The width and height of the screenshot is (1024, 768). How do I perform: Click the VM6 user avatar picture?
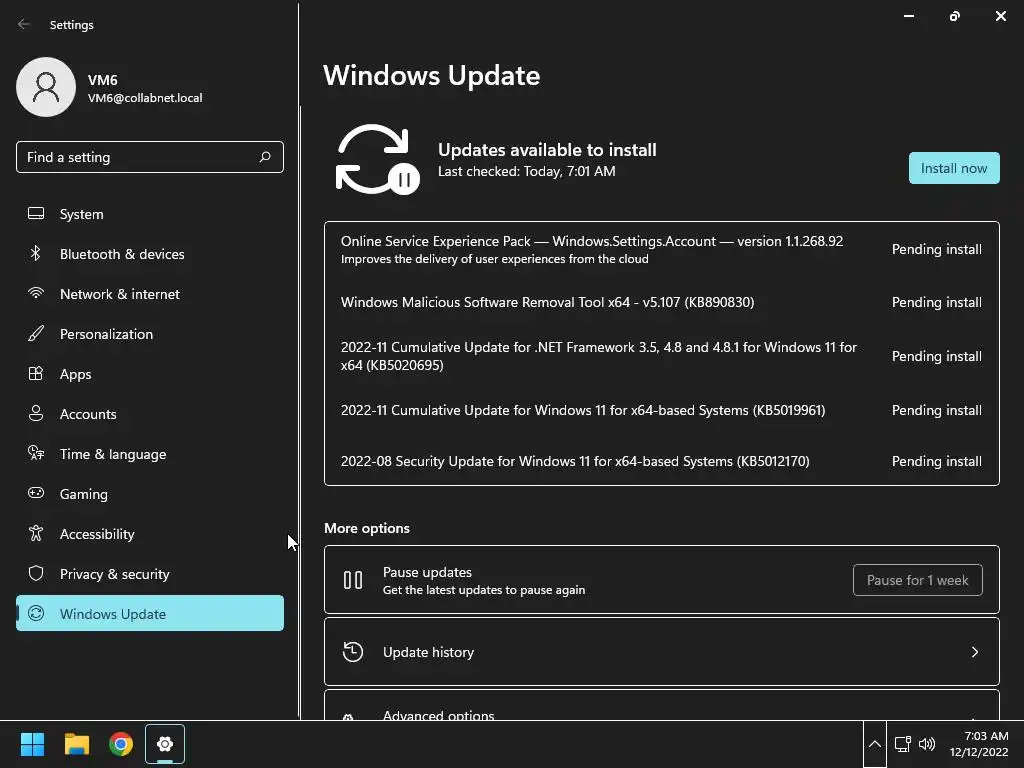click(x=46, y=87)
